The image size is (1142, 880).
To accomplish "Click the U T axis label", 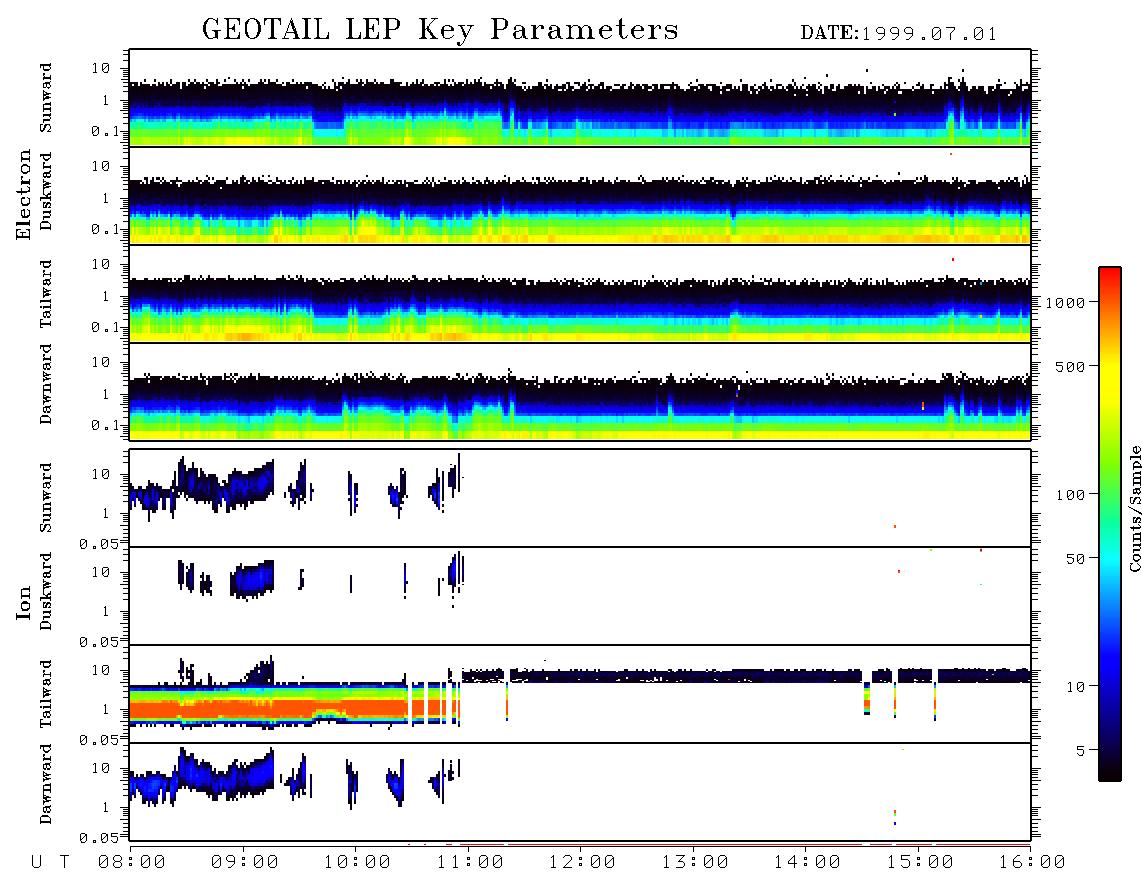I will (x=50, y=863).
